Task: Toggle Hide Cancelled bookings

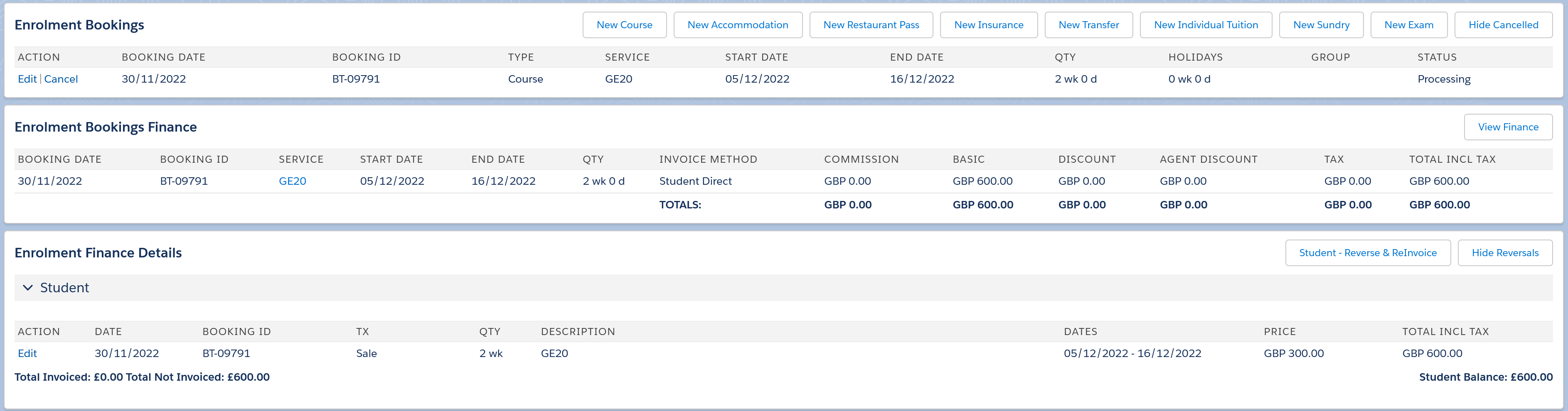Action: pyautogui.click(x=1502, y=25)
